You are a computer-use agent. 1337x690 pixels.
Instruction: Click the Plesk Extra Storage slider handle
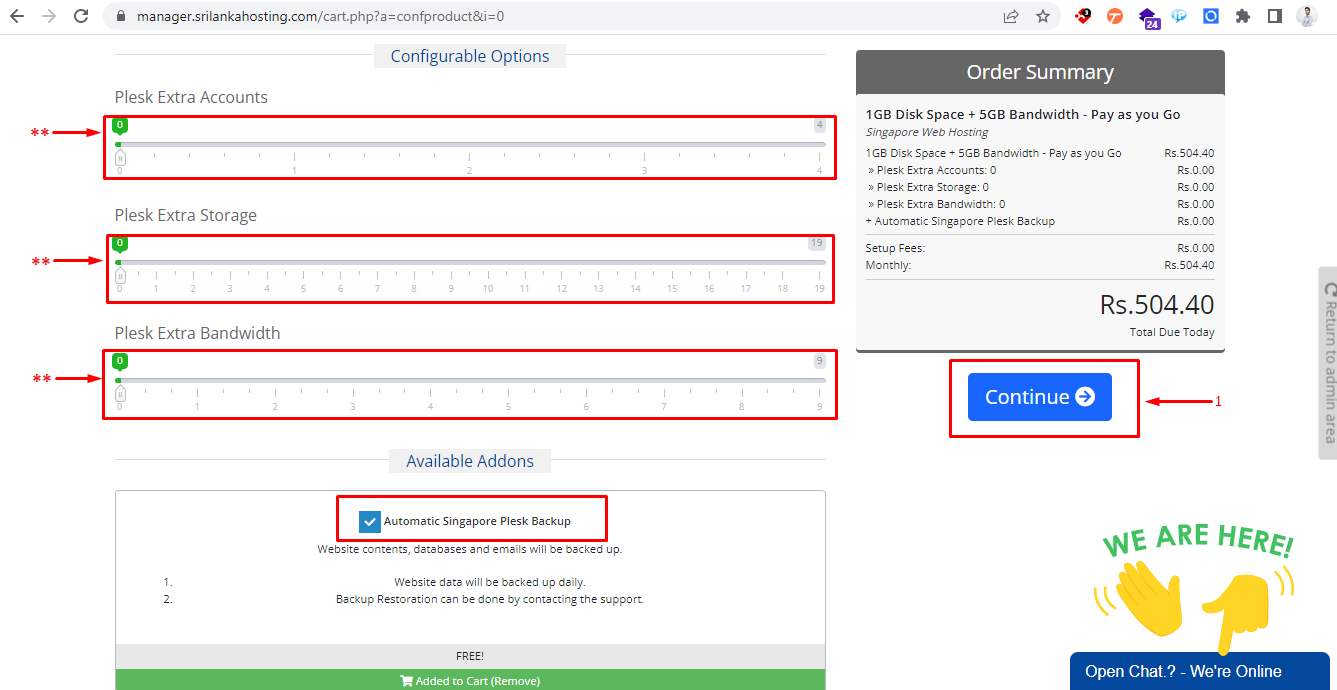tap(120, 276)
